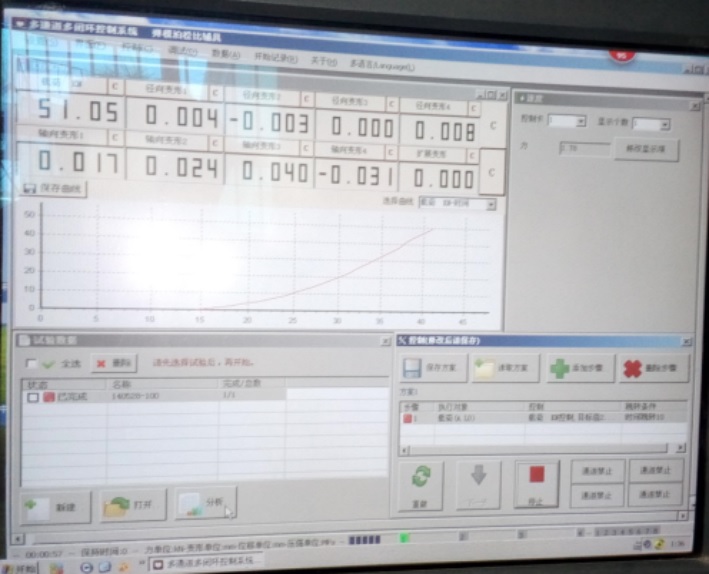Click the analysis button with chart icon
This screenshot has height=574, width=709.
point(205,505)
